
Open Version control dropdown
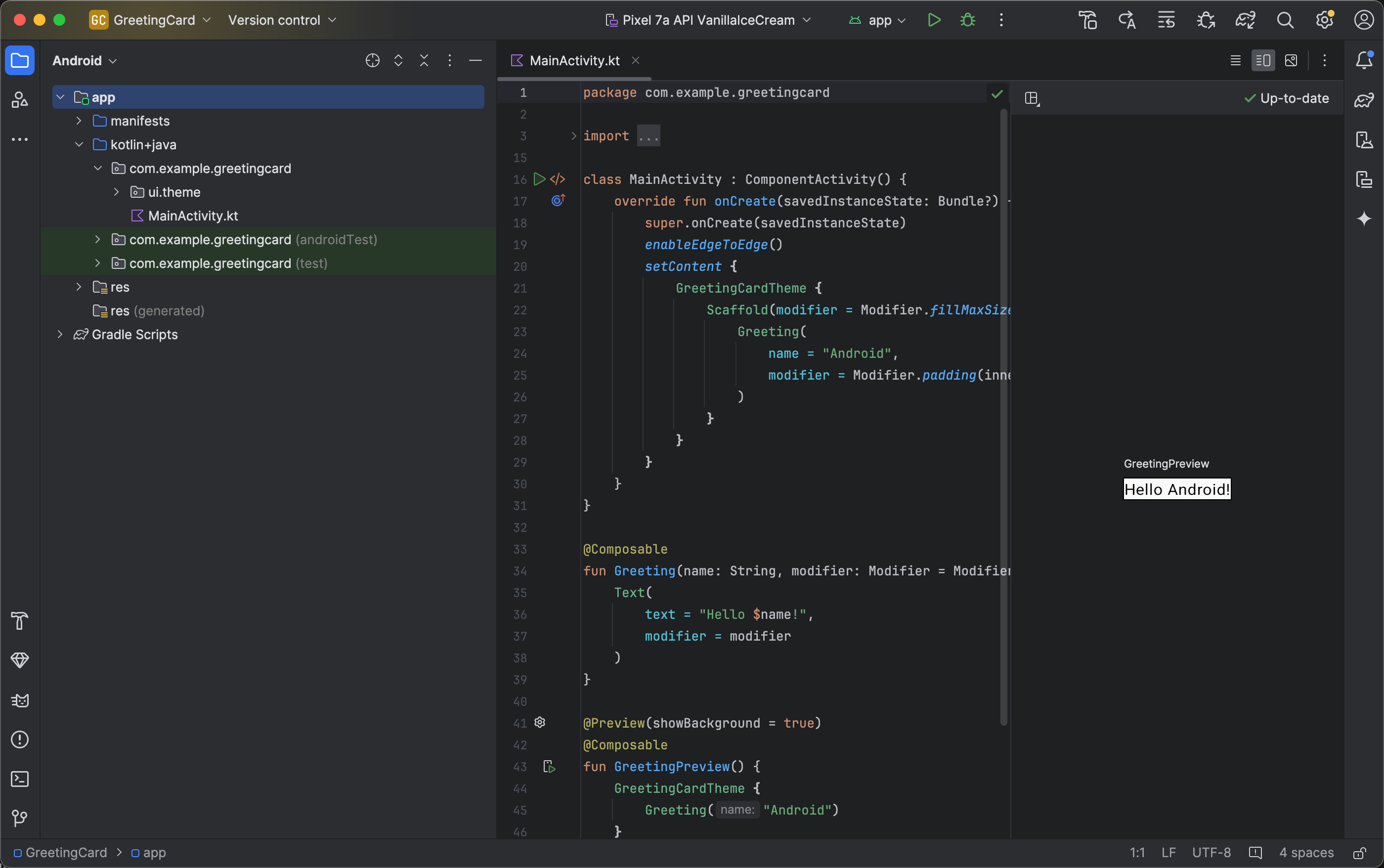coord(282,20)
